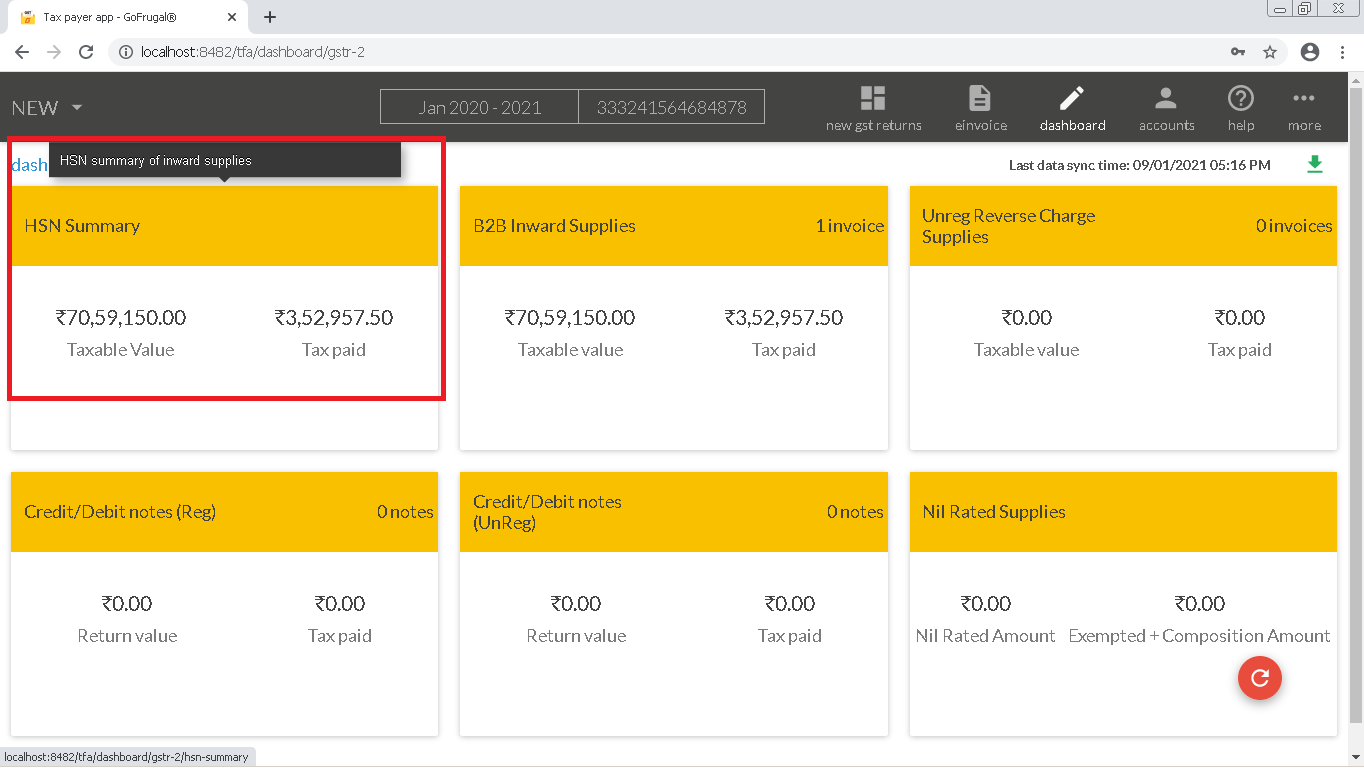
Task: Open the Chrome three-dot menu
Action: click(x=1342, y=52)
